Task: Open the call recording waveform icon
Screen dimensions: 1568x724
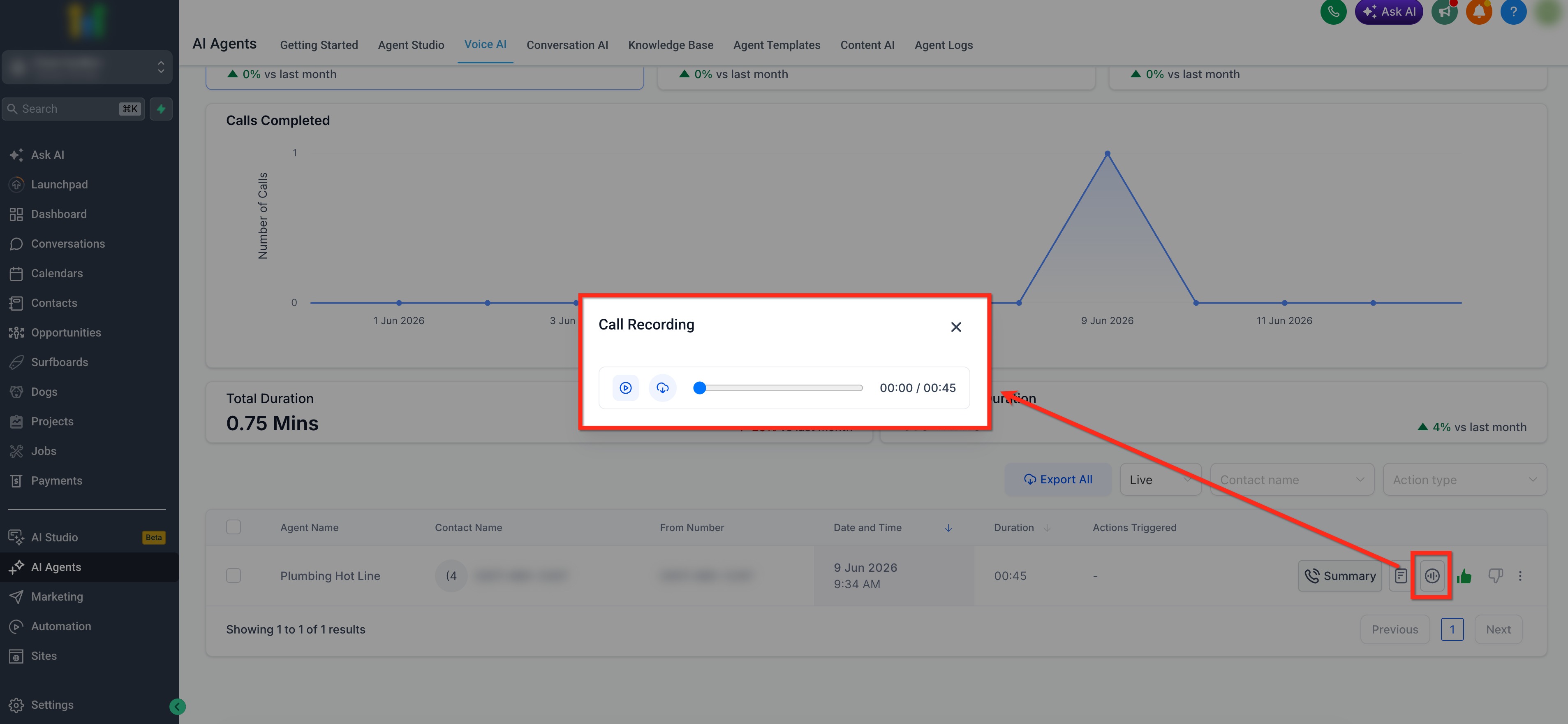Action: 1432,575
